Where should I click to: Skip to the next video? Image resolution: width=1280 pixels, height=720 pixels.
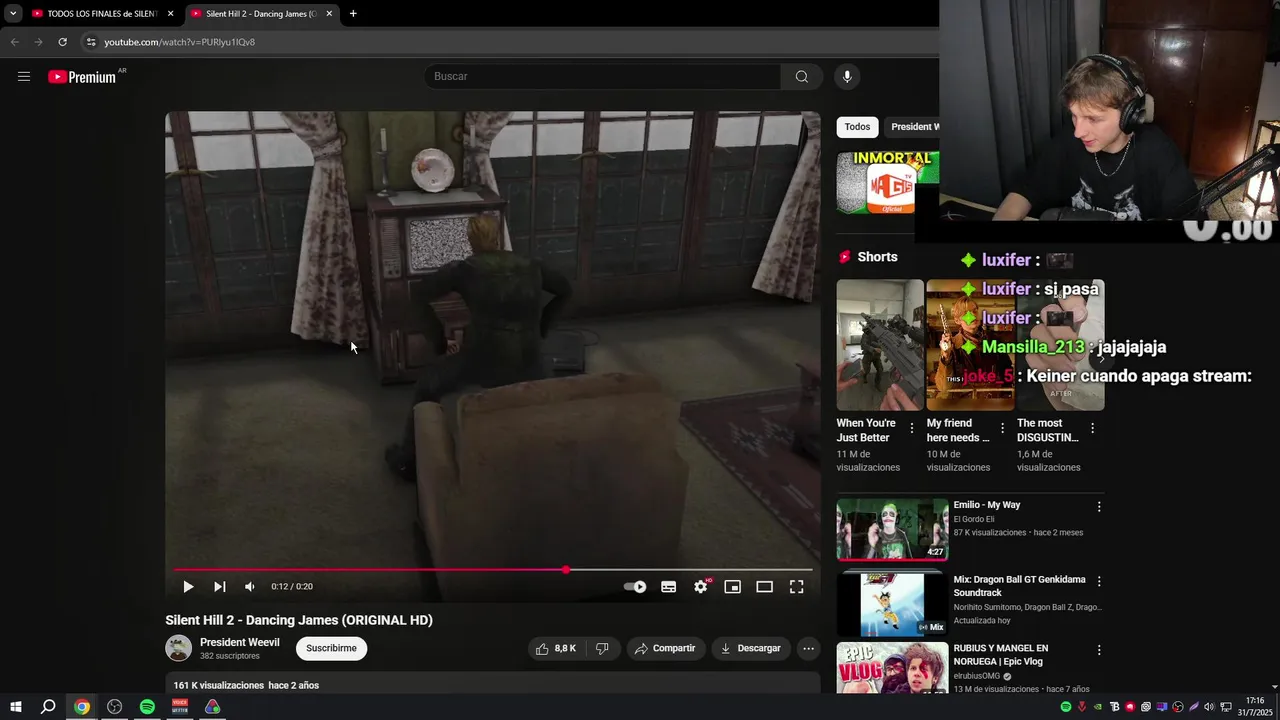[x=219, y=587]
